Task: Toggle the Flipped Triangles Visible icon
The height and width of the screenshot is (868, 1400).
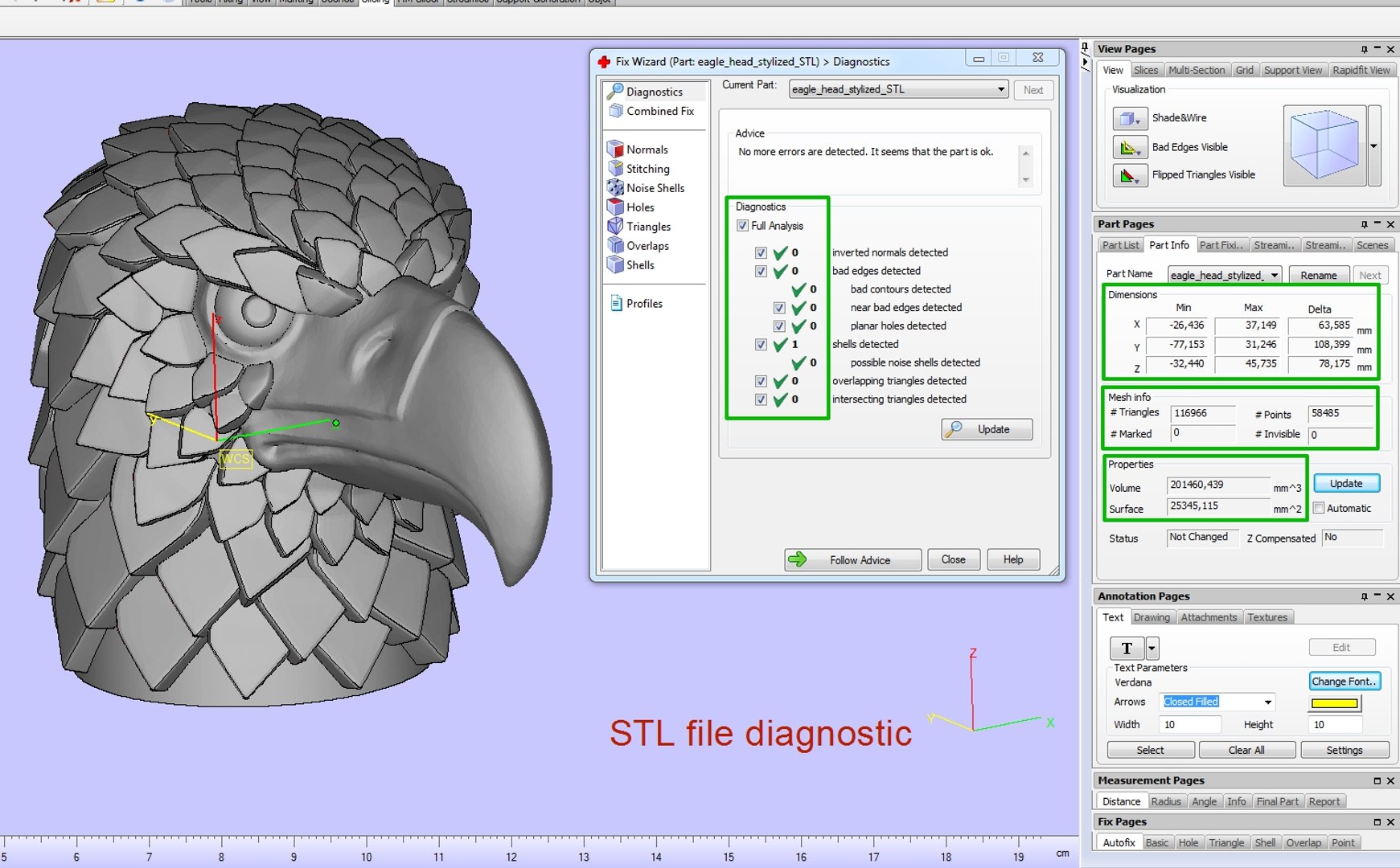Action: click(x=1129, y=175)
